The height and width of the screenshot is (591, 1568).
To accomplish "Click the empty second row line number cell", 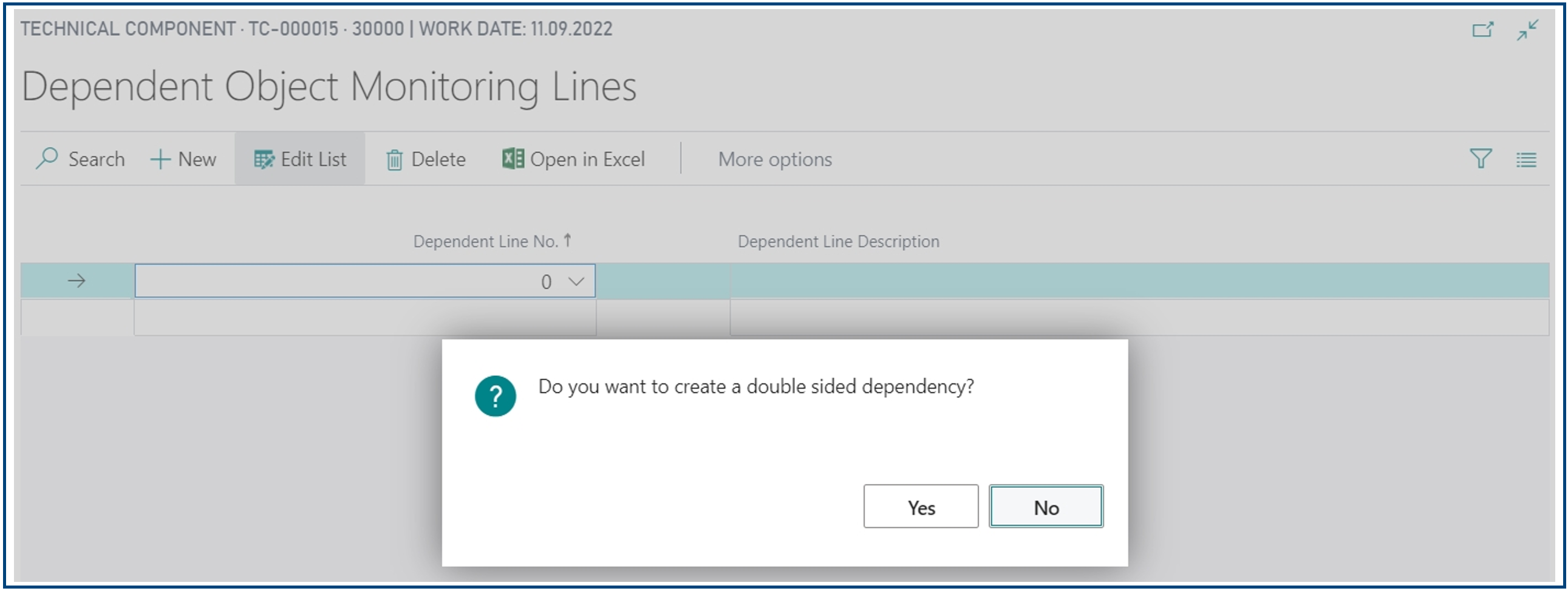I will (x=365, y=317).
